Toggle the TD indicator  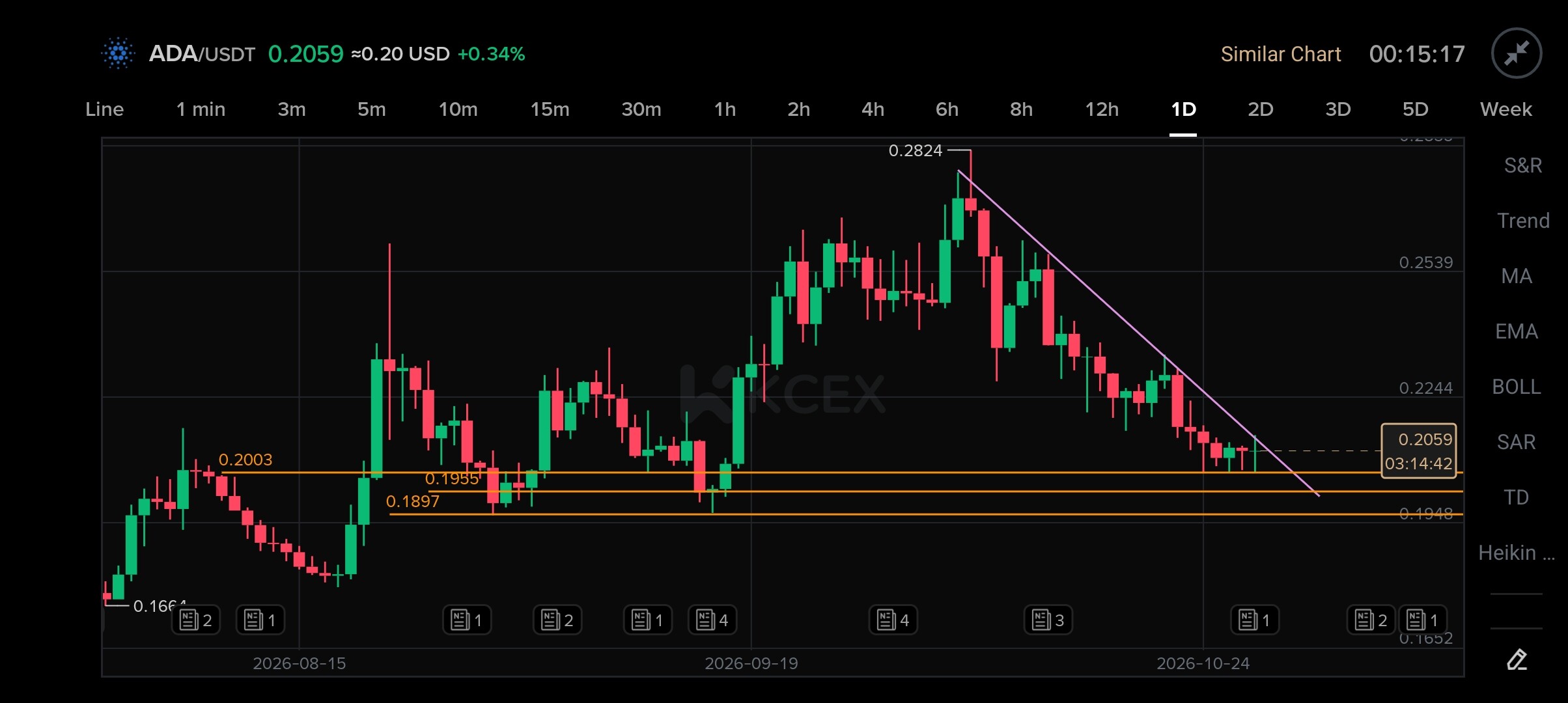[1517, 497]
